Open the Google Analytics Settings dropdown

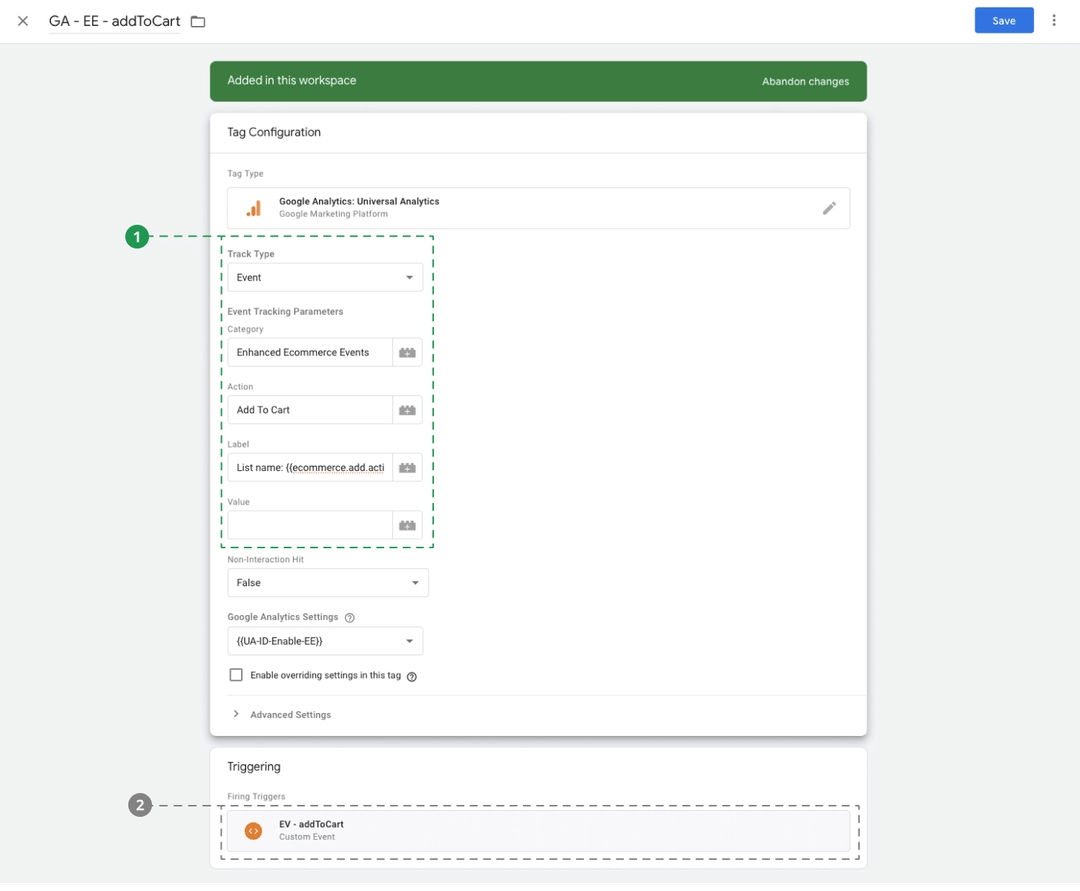click(325, 641)
